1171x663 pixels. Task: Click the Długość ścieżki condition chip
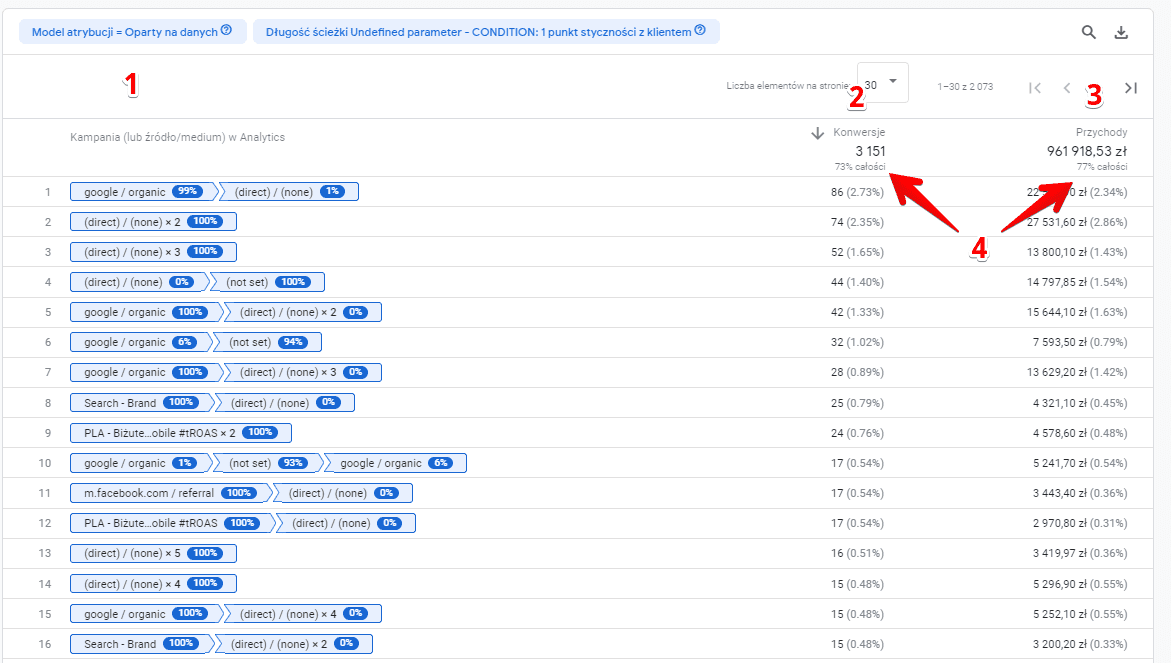[x=486, y=31]
